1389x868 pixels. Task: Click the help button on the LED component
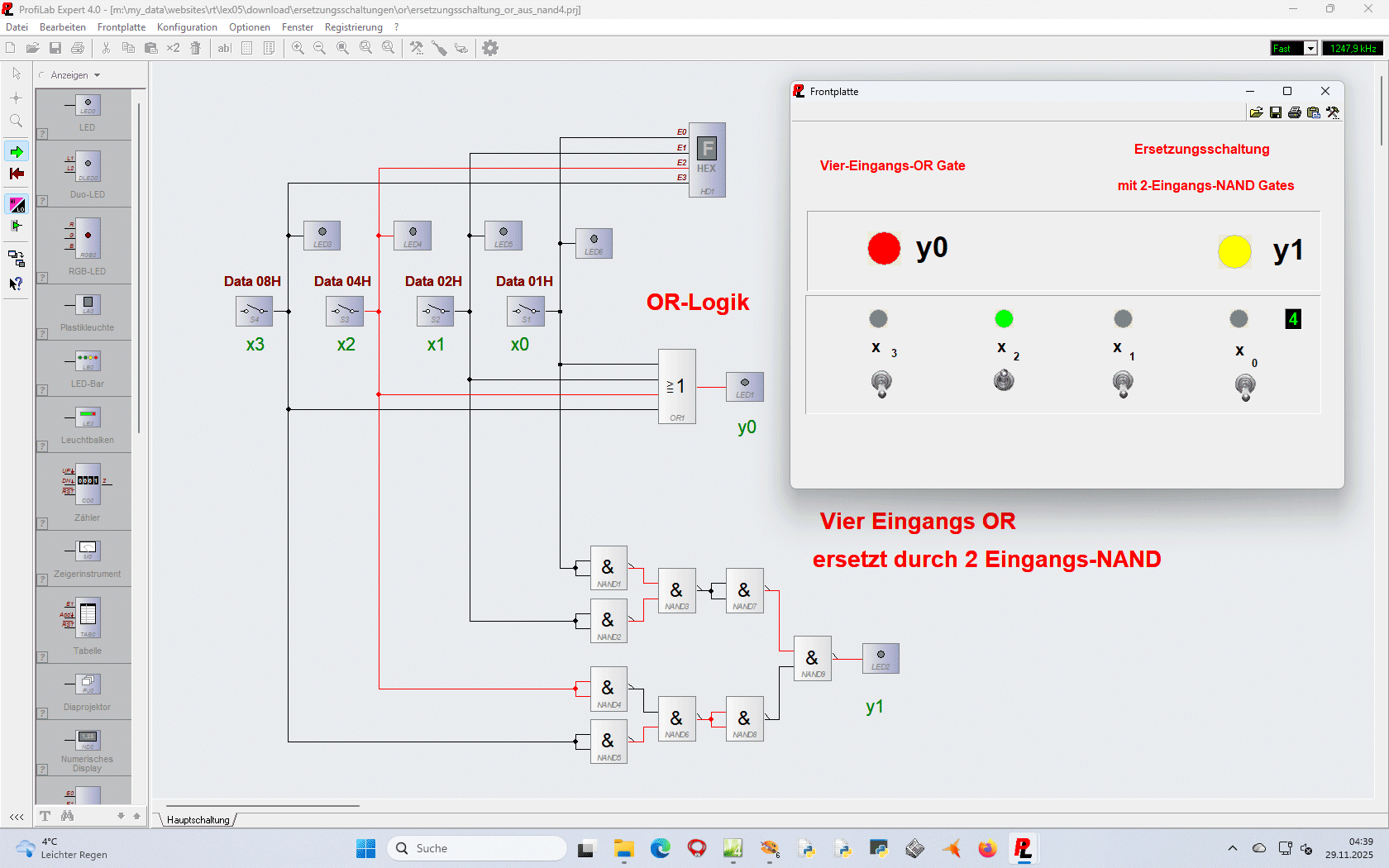(x=42, y=133)
